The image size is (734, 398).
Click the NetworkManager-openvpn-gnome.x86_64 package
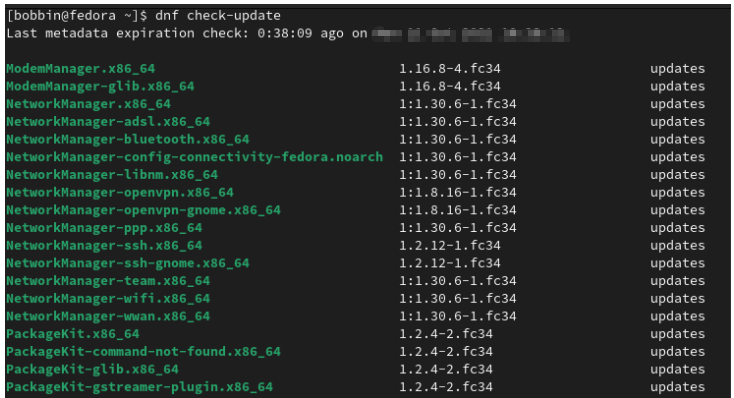click(143, 210)
